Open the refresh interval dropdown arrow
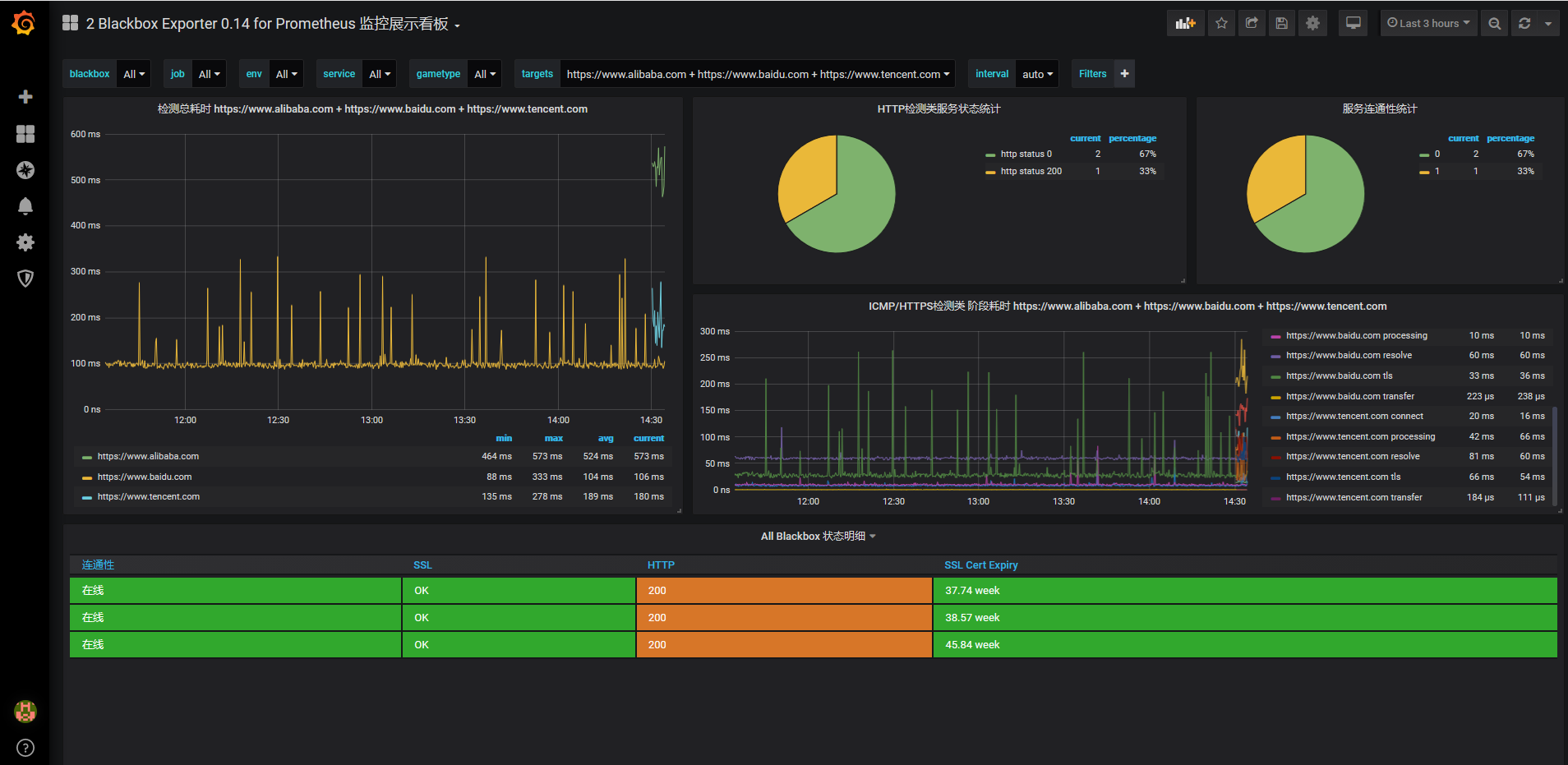This screenshot has width=1568, height=765. (x=1548, y=23)
